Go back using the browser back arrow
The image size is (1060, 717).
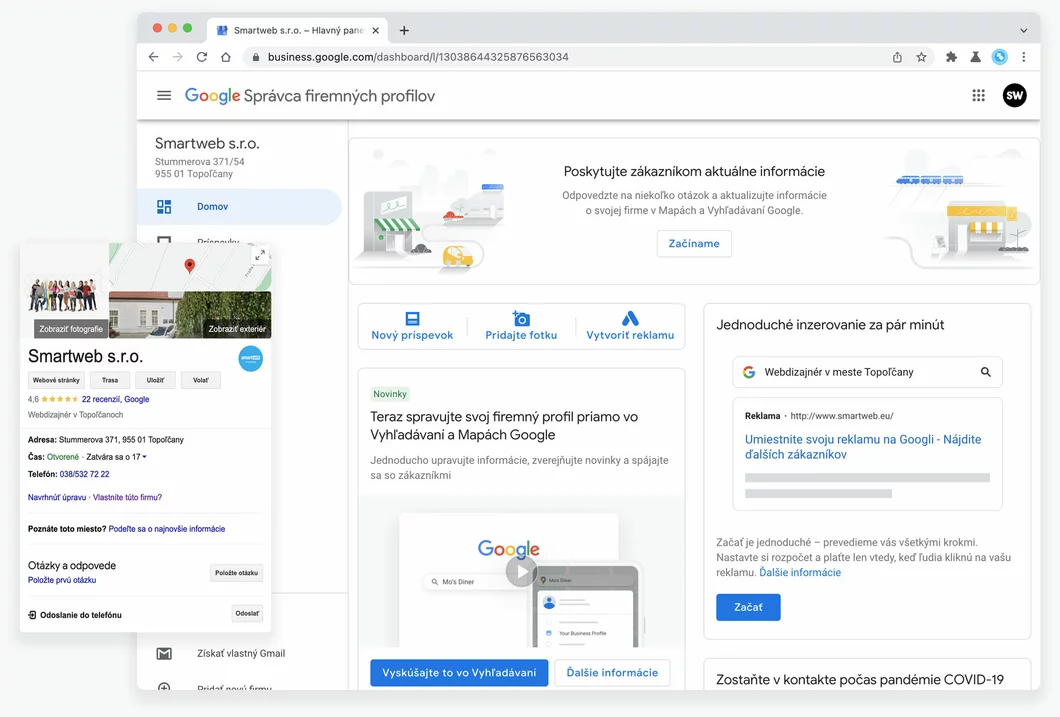tap(153, 57)
